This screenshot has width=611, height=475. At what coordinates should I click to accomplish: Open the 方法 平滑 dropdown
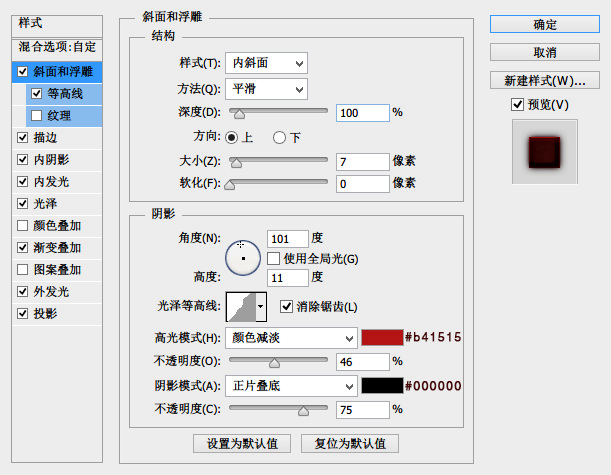(x=267, y=89)
